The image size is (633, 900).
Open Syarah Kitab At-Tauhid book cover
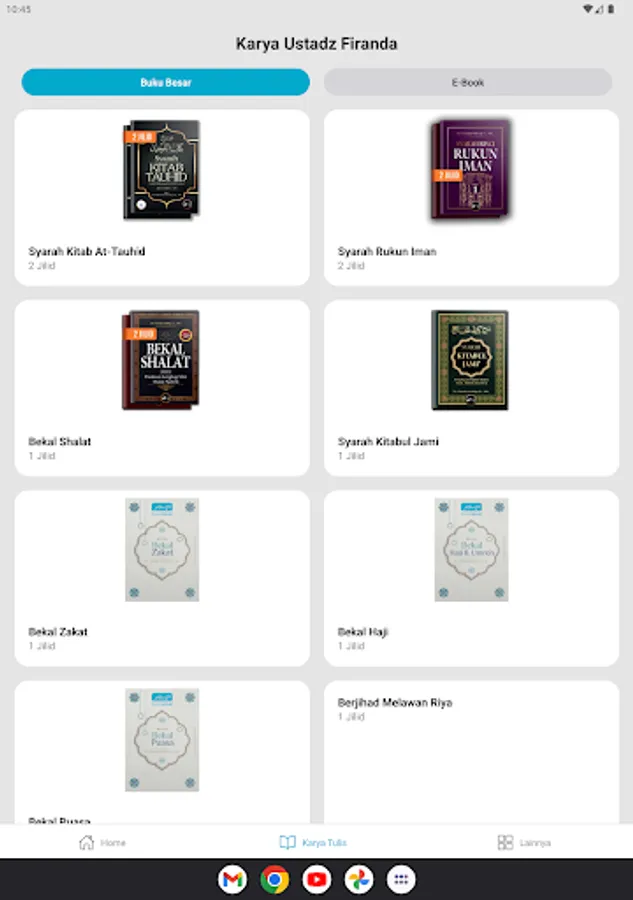click(162, 169)
